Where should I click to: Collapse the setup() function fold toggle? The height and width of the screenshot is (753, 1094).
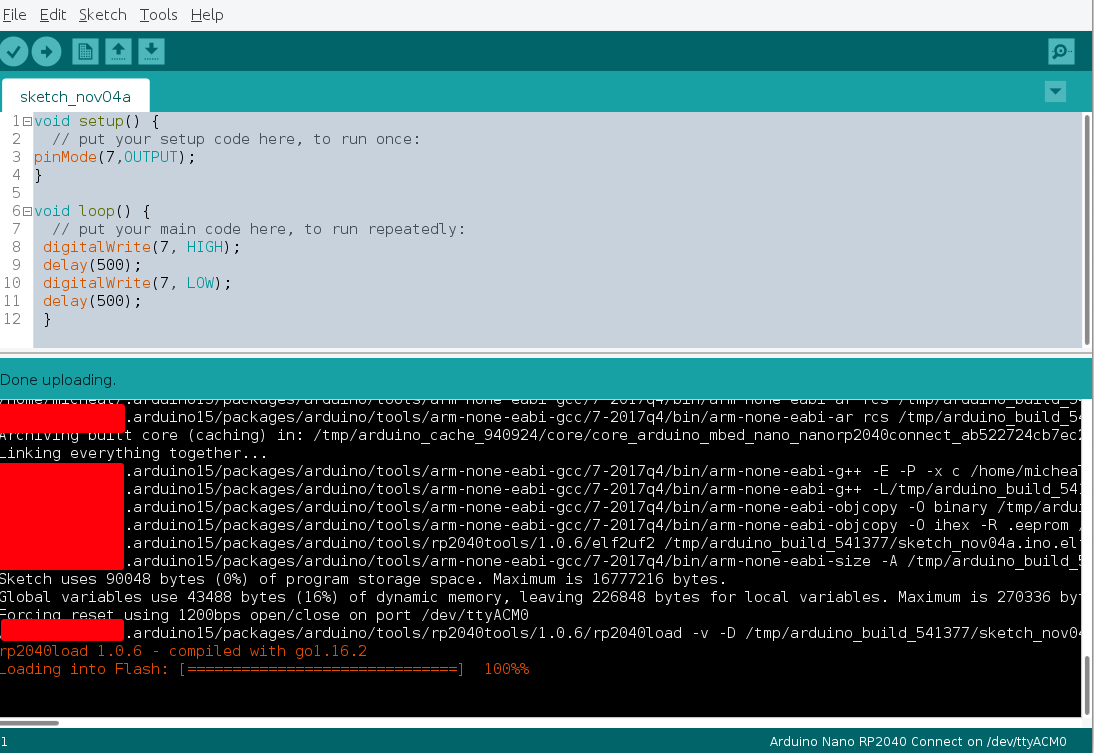28,120
